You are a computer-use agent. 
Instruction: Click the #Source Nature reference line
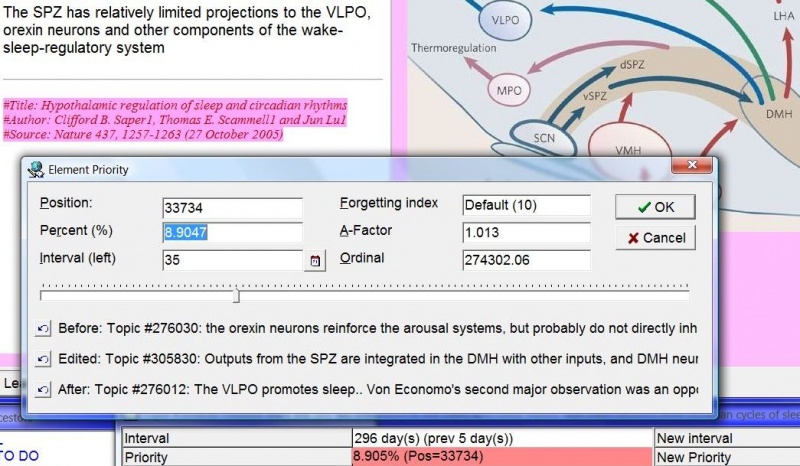click(x=143, y=134)
